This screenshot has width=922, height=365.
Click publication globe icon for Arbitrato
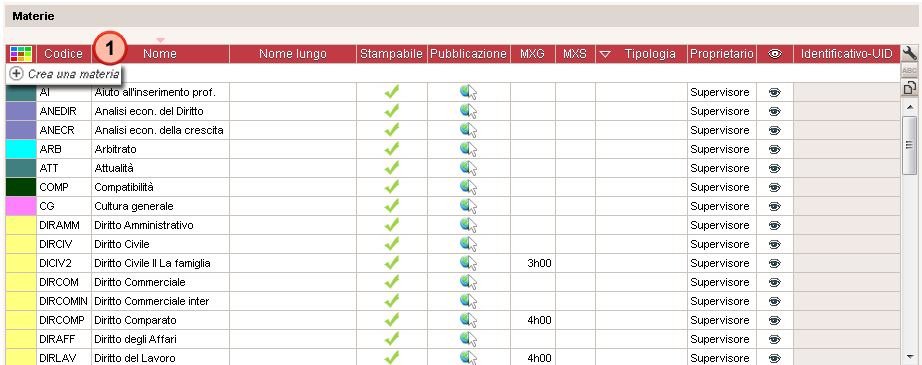[x=469, y=149]
